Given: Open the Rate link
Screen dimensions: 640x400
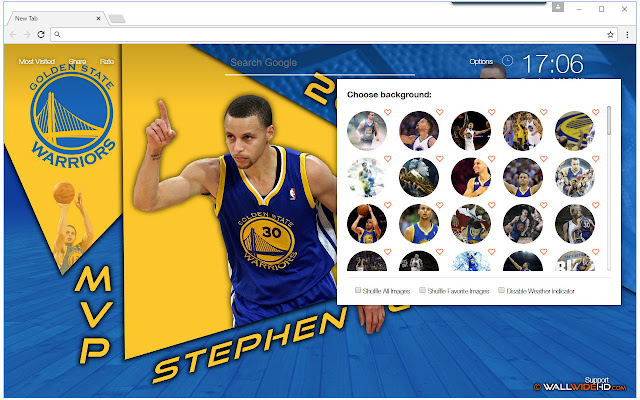Looking at the screenshot, I should (107, 62).
